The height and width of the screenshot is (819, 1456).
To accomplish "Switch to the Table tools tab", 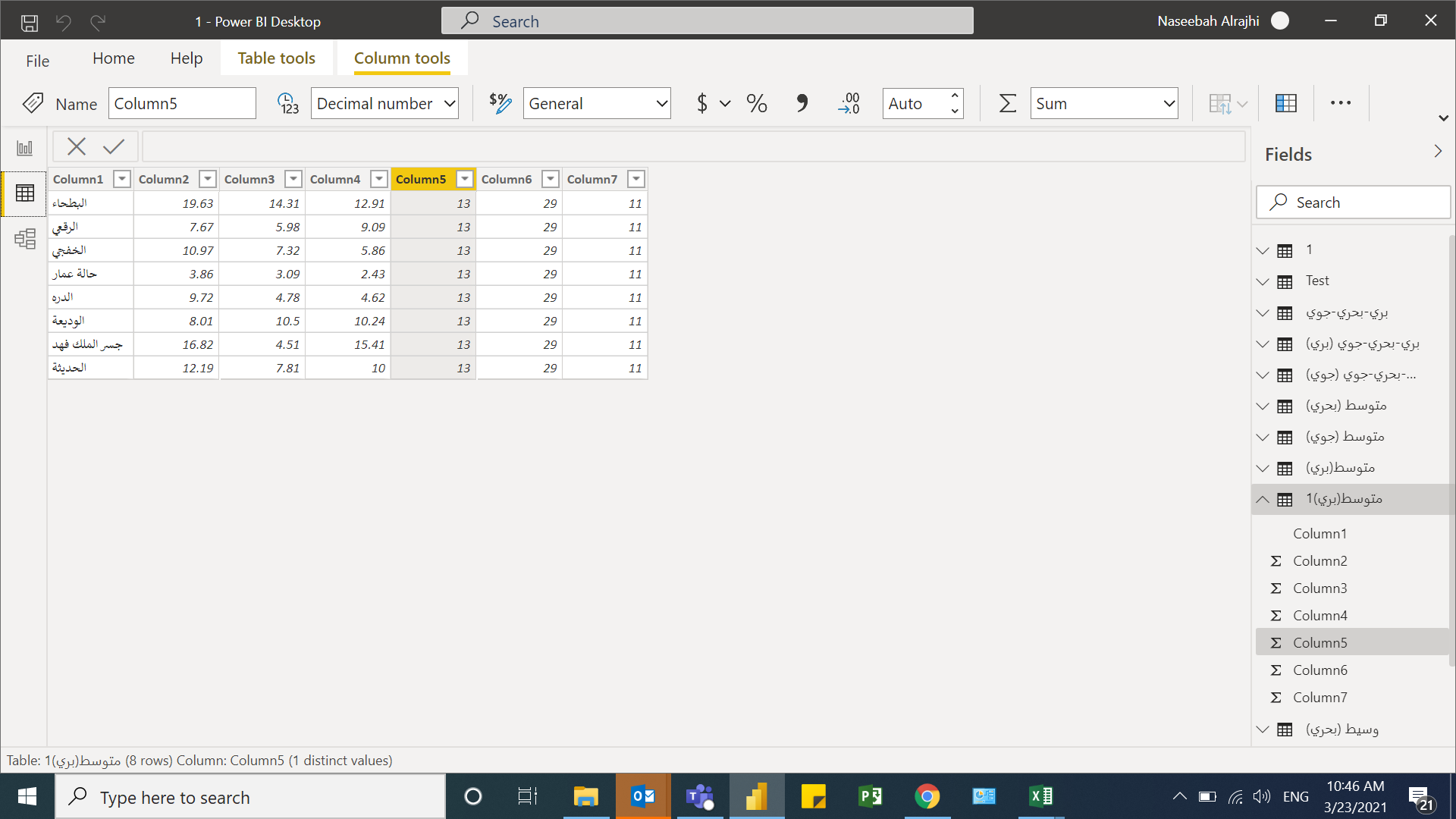I will (x=277, y=58).
